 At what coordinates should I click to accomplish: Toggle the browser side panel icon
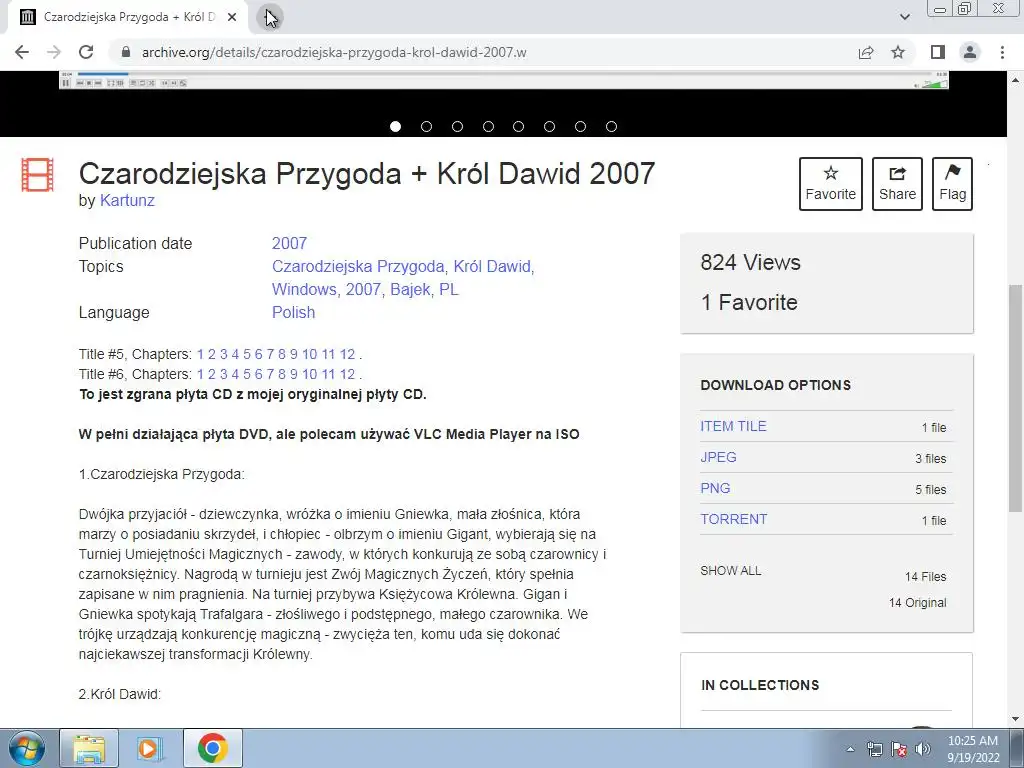pyautogui.click(x=937, y=52)
